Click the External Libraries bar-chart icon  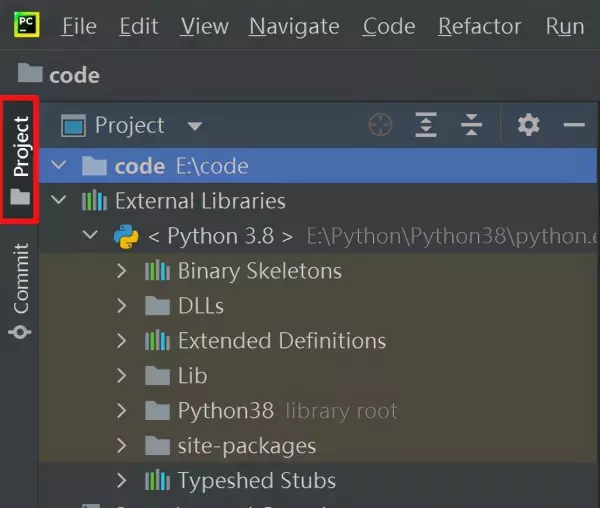[x=94, y=200]
